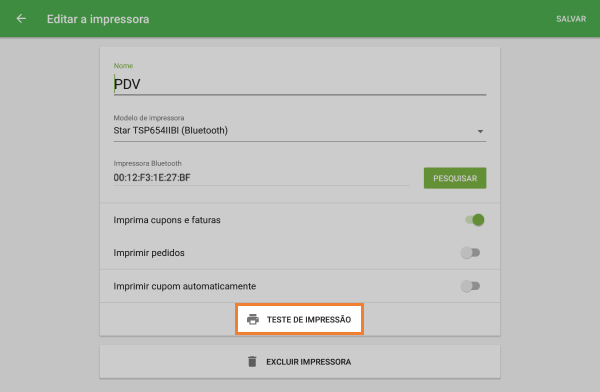Enable Imprimir pedidos switch
The image size is (600, 392).
point(470,253)
